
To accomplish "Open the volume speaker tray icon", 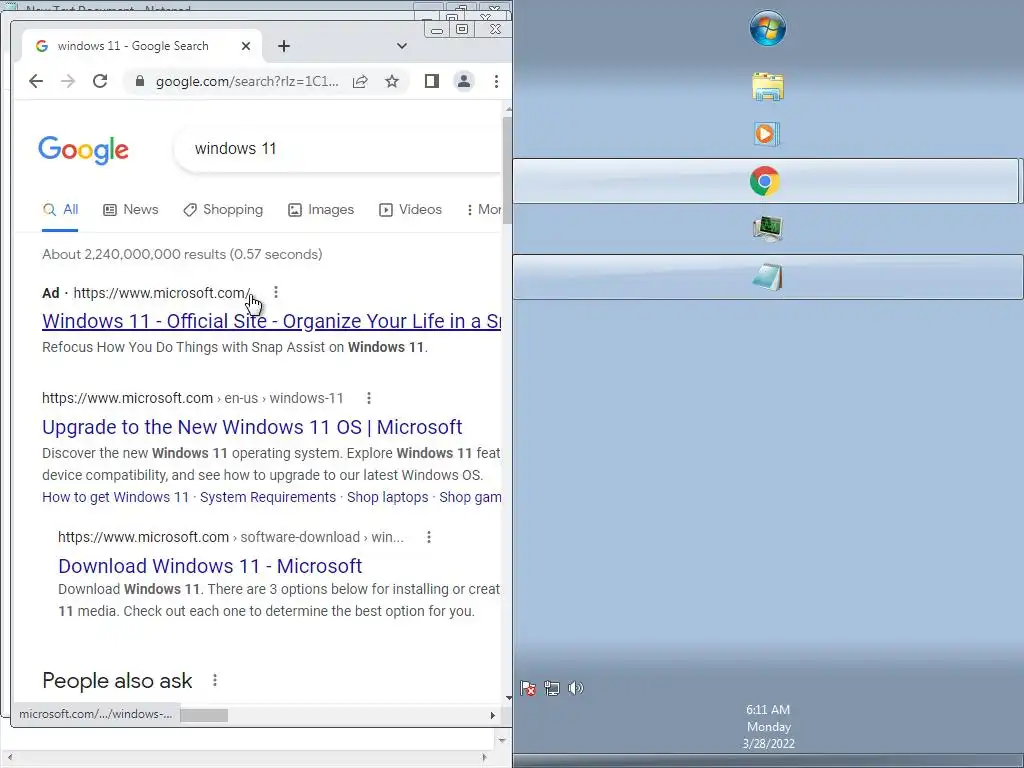I will [x=575, y=688].
